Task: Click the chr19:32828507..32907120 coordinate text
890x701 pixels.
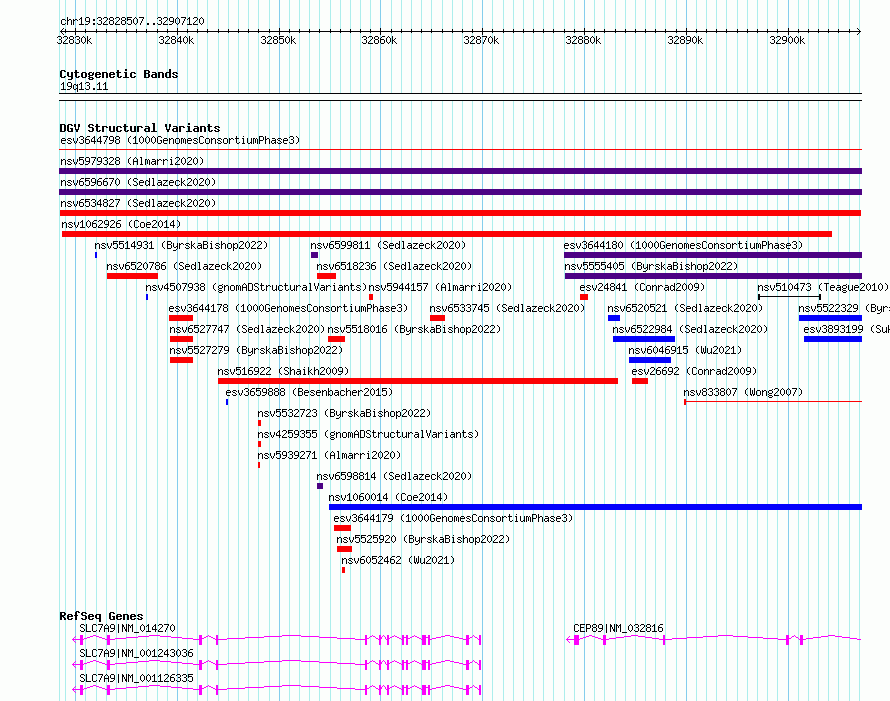Action: point(132,22)
